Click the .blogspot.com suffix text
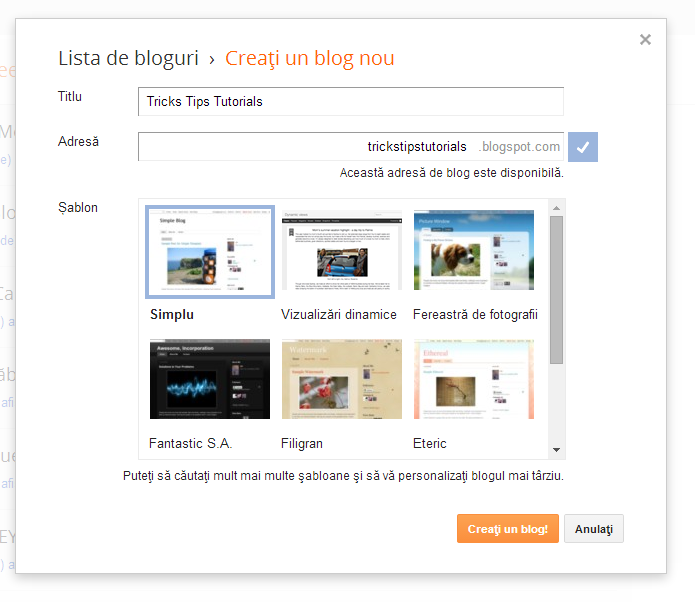 point(519,147)
